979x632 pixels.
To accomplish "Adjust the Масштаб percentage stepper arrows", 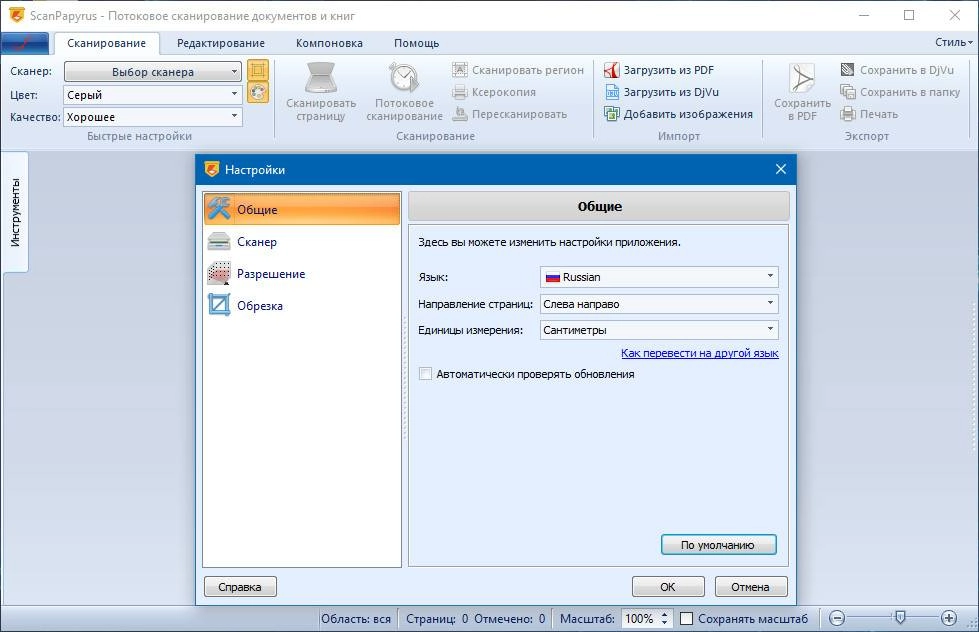I will click(x=664, y=618).
